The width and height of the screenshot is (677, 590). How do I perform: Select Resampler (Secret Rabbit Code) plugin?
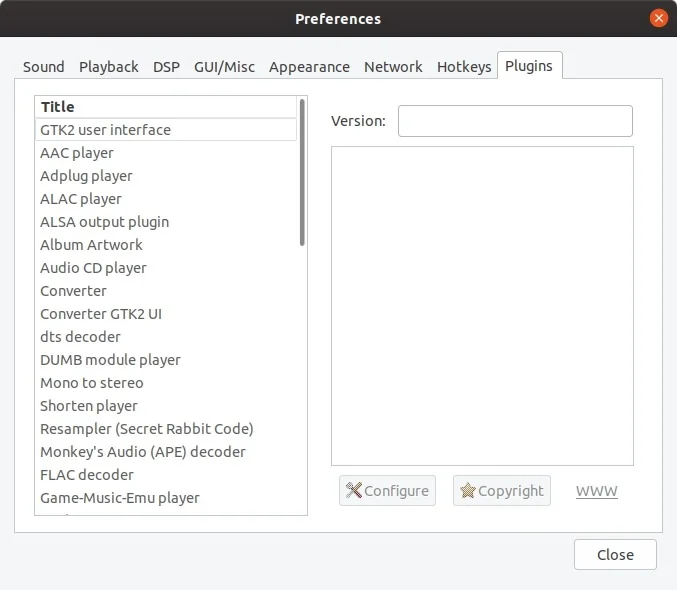pyautogui.click(x=147, y=429)
